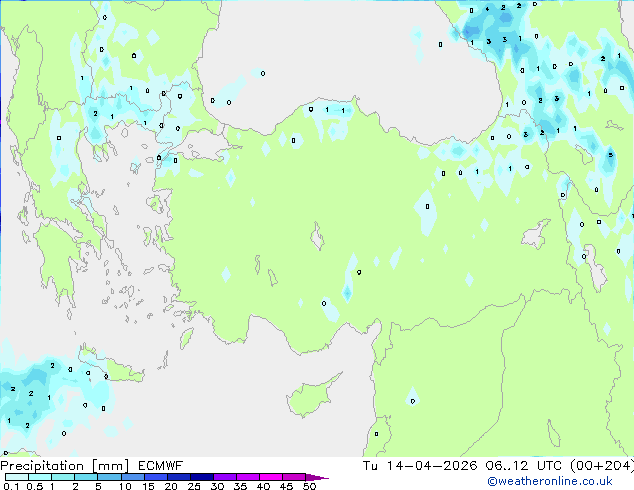Select the 40–45 mm bright magenta swatch
Screen dimensions: 634x490
click(271, 477)
